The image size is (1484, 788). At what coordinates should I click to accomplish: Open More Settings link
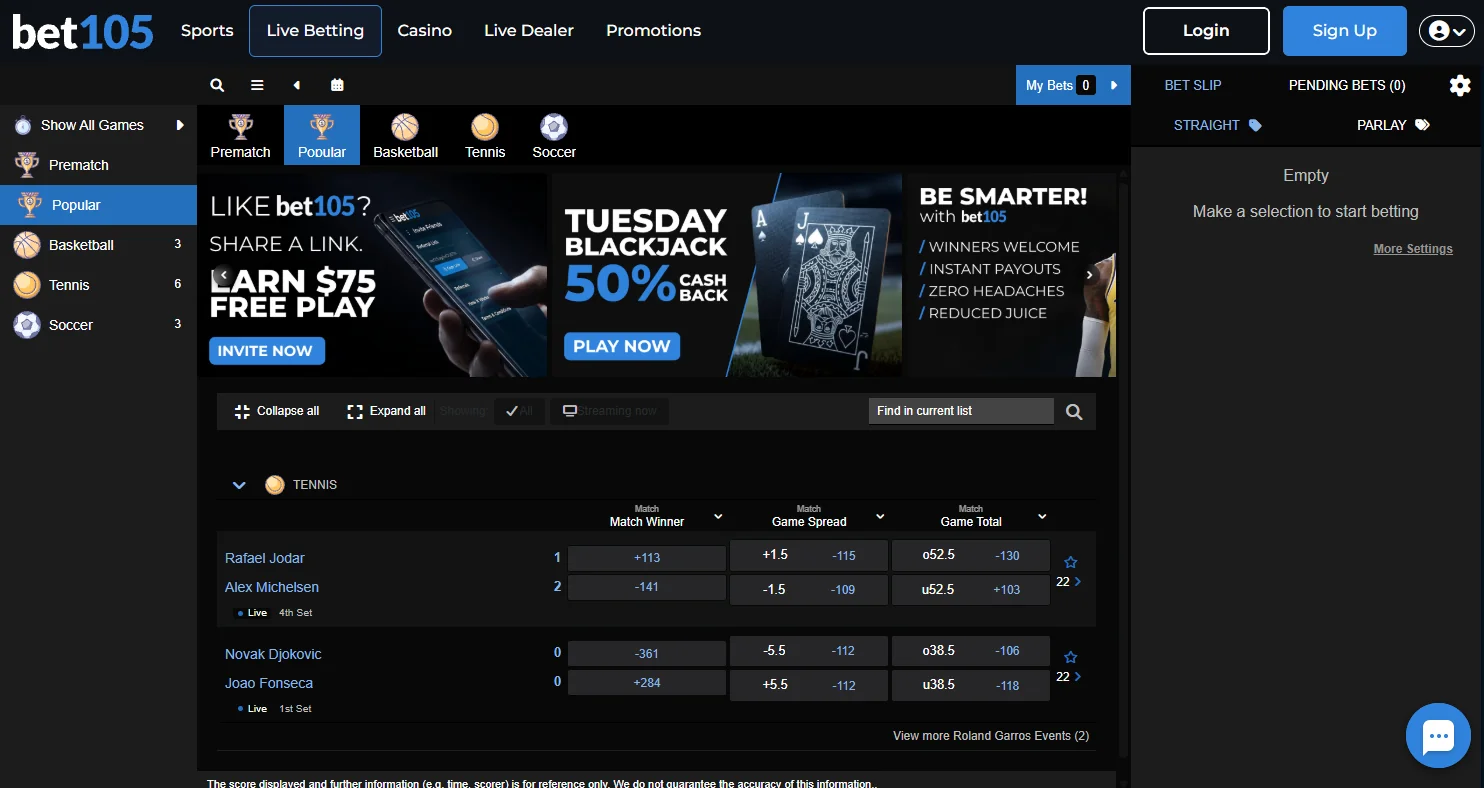pos(1413,249)
